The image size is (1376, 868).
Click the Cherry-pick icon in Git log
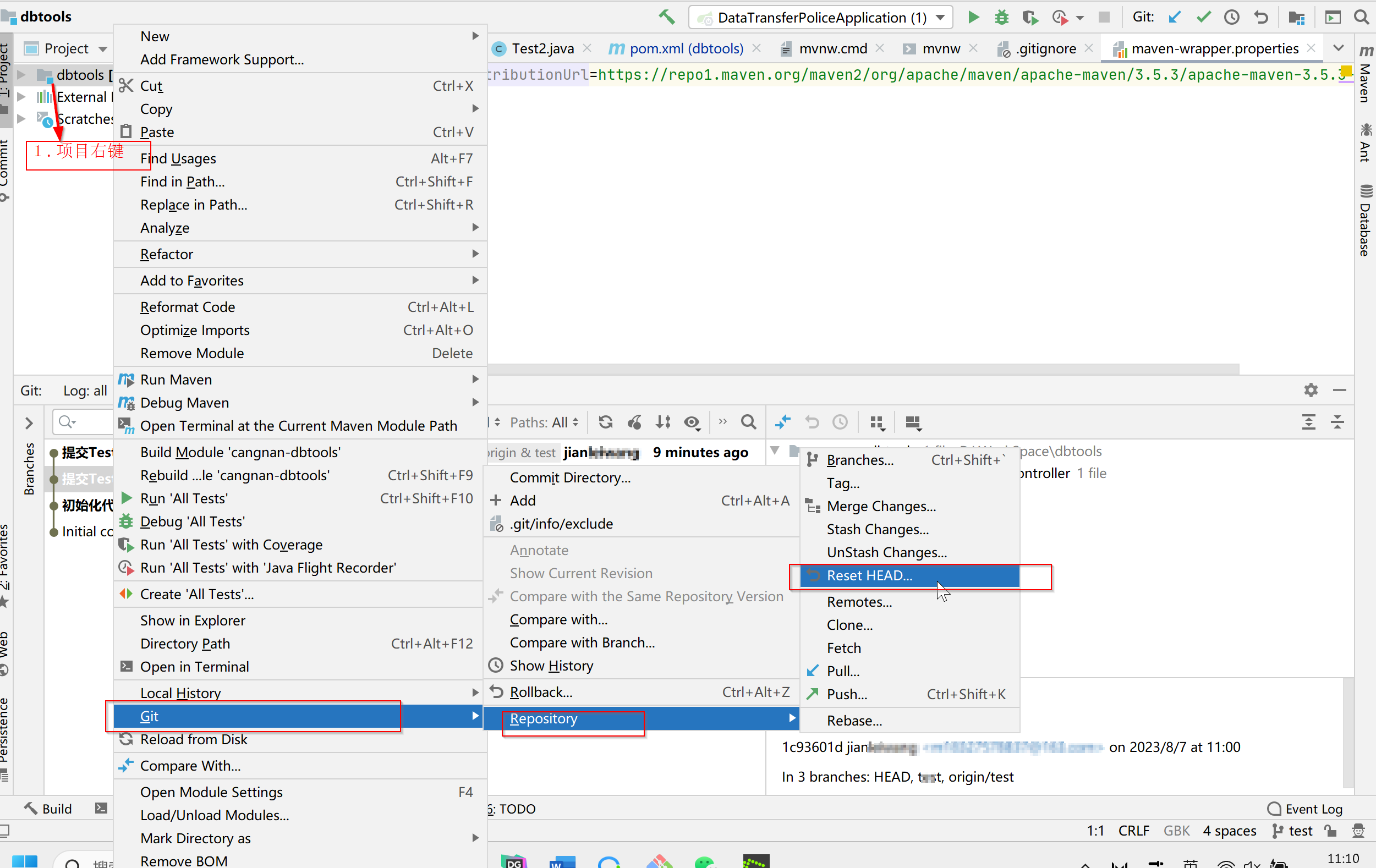635,422
